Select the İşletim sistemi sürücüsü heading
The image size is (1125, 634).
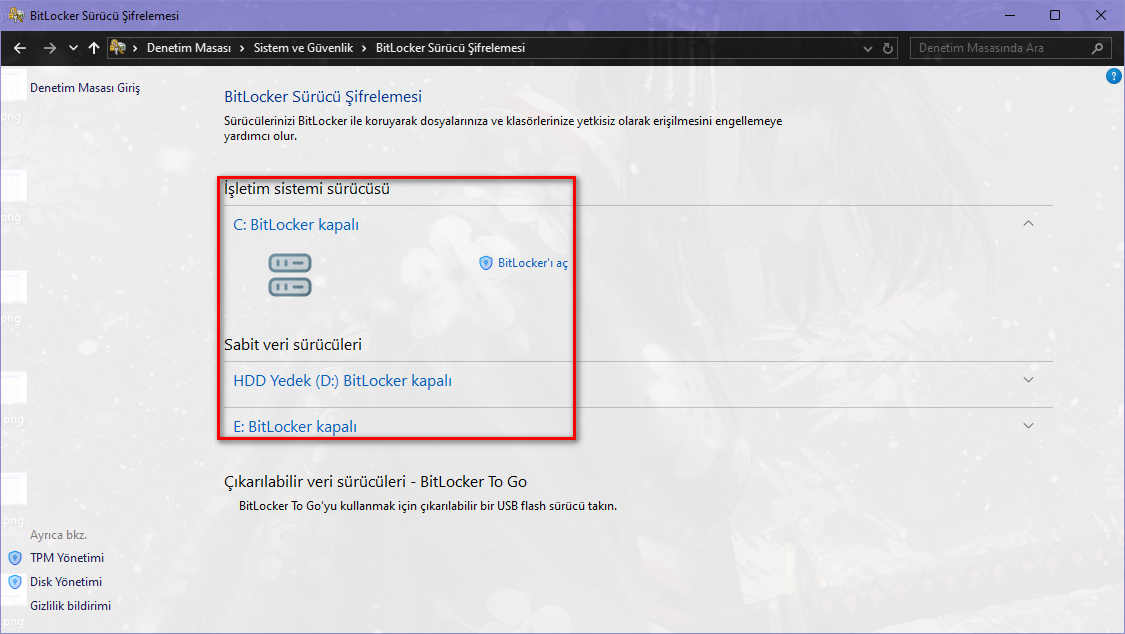pyautogui.click(x=307, y=189)
